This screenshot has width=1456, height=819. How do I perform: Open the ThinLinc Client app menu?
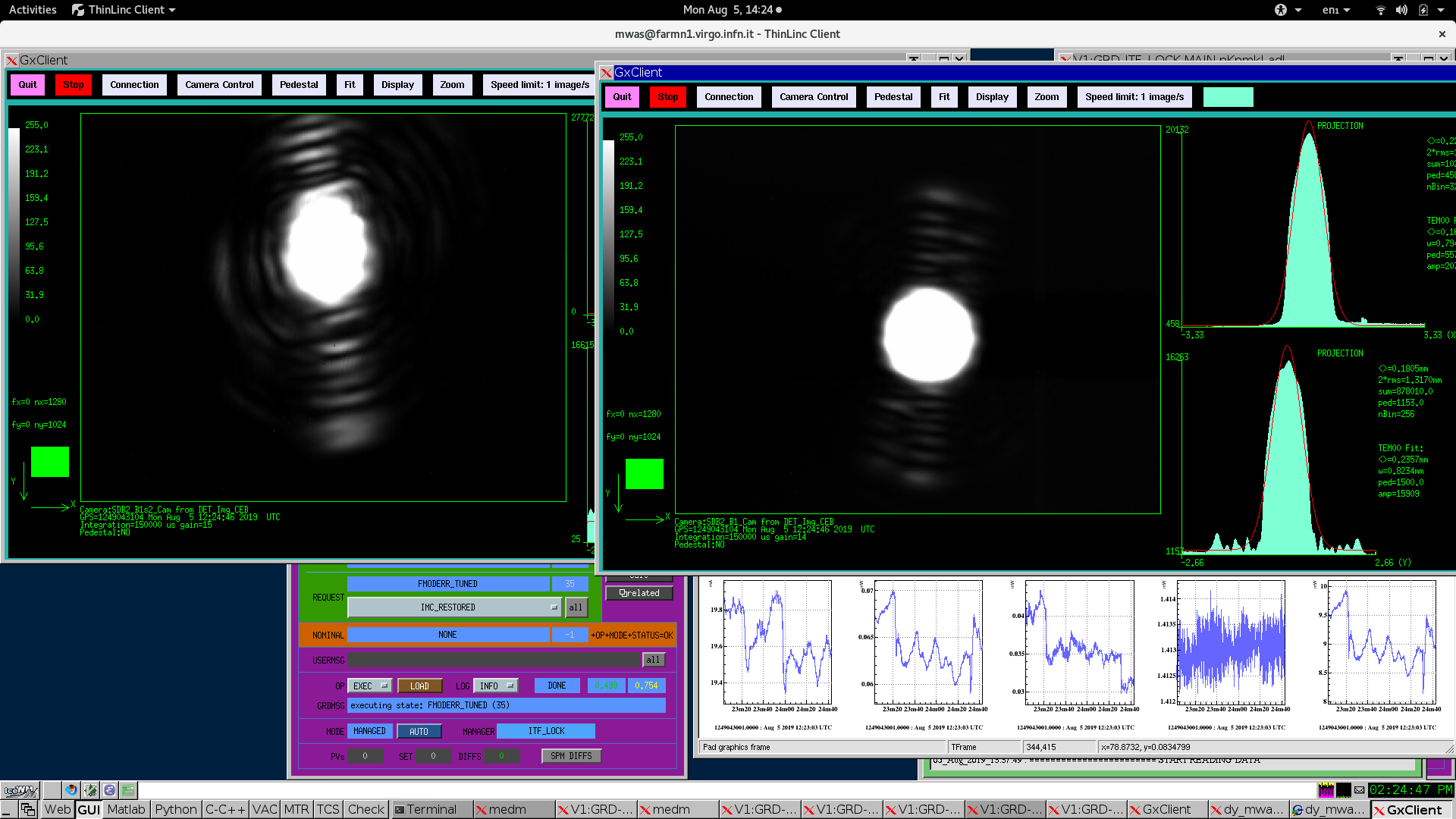(x=124, y=10)
